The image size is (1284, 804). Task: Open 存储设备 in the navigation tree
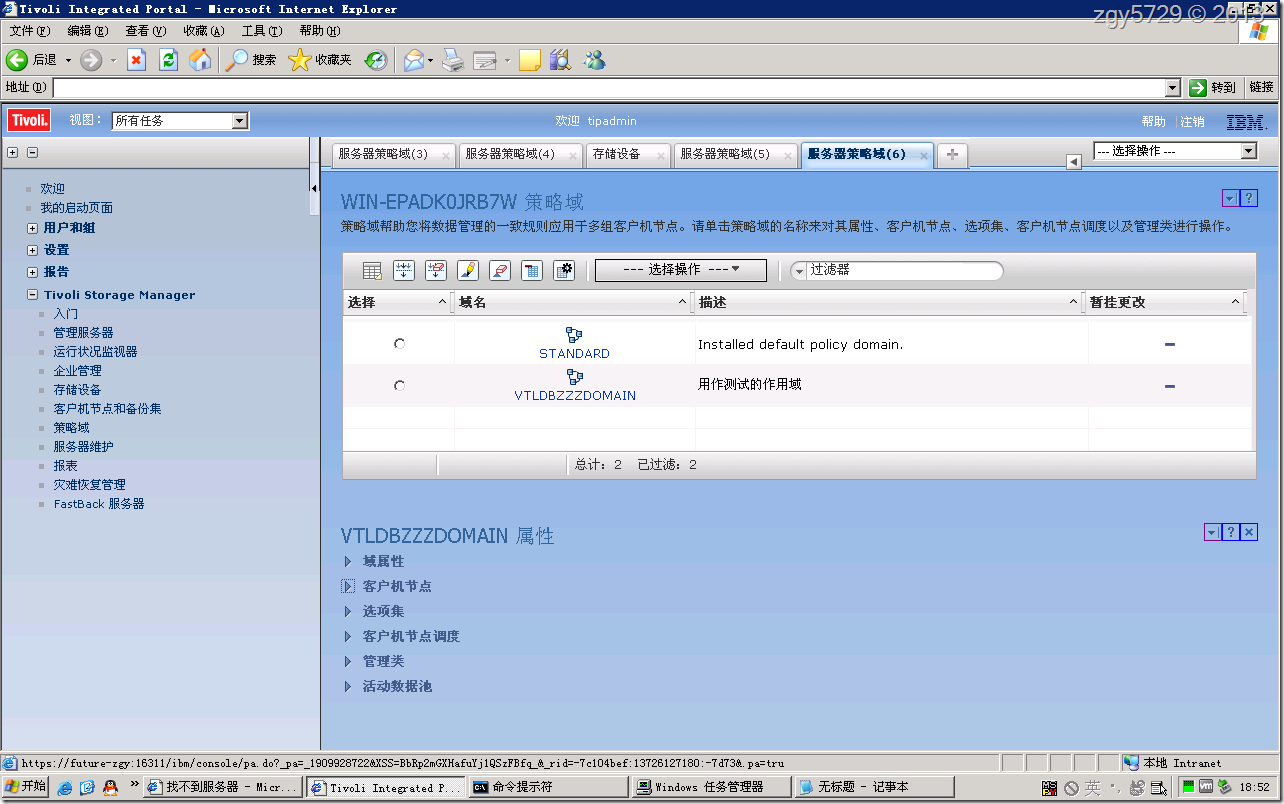pyautogui.click(x=77, y=390)
